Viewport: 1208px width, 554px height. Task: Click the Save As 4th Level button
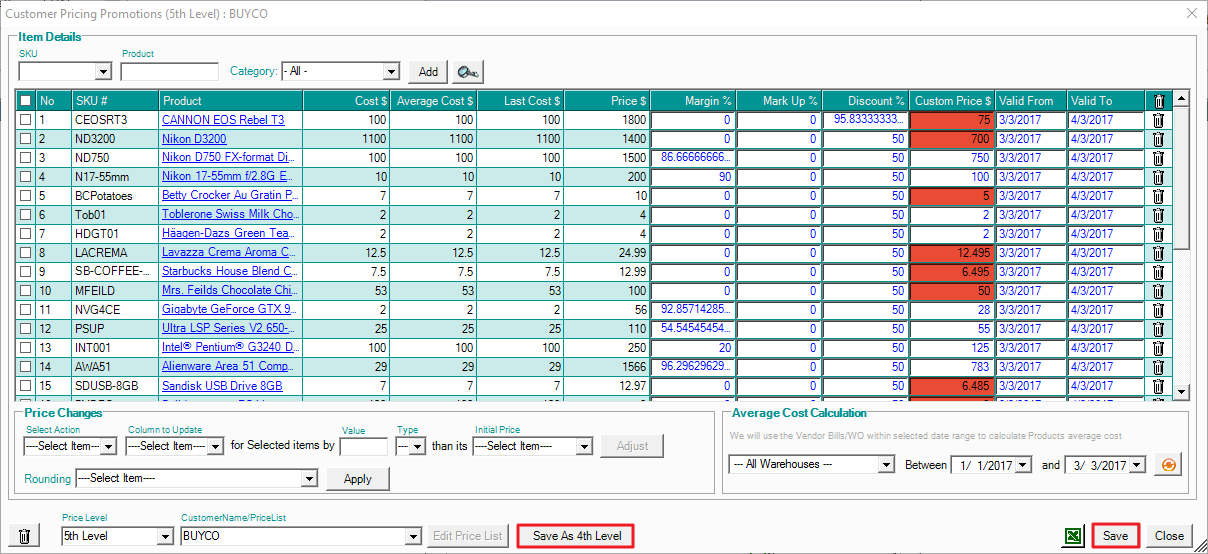pyautogui.click(x=576, y=536)
